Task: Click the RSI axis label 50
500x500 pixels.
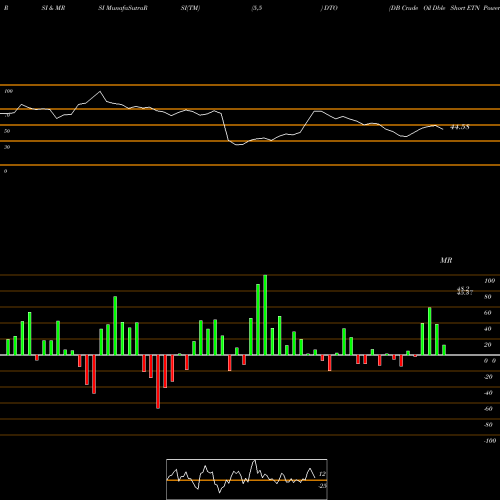Action: click(7, 131)
